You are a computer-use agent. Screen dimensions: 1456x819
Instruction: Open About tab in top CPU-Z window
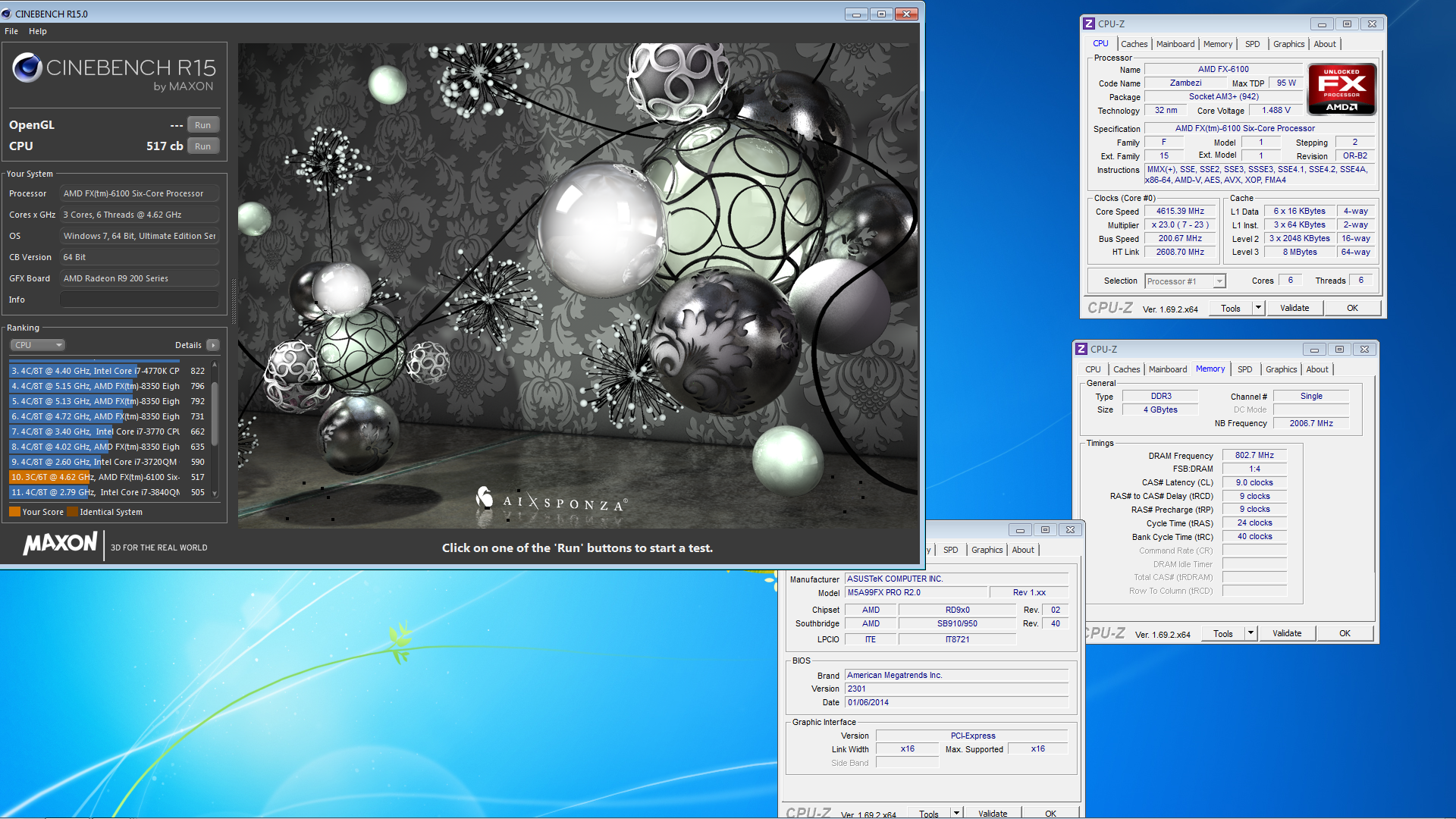coord(1325,44)
